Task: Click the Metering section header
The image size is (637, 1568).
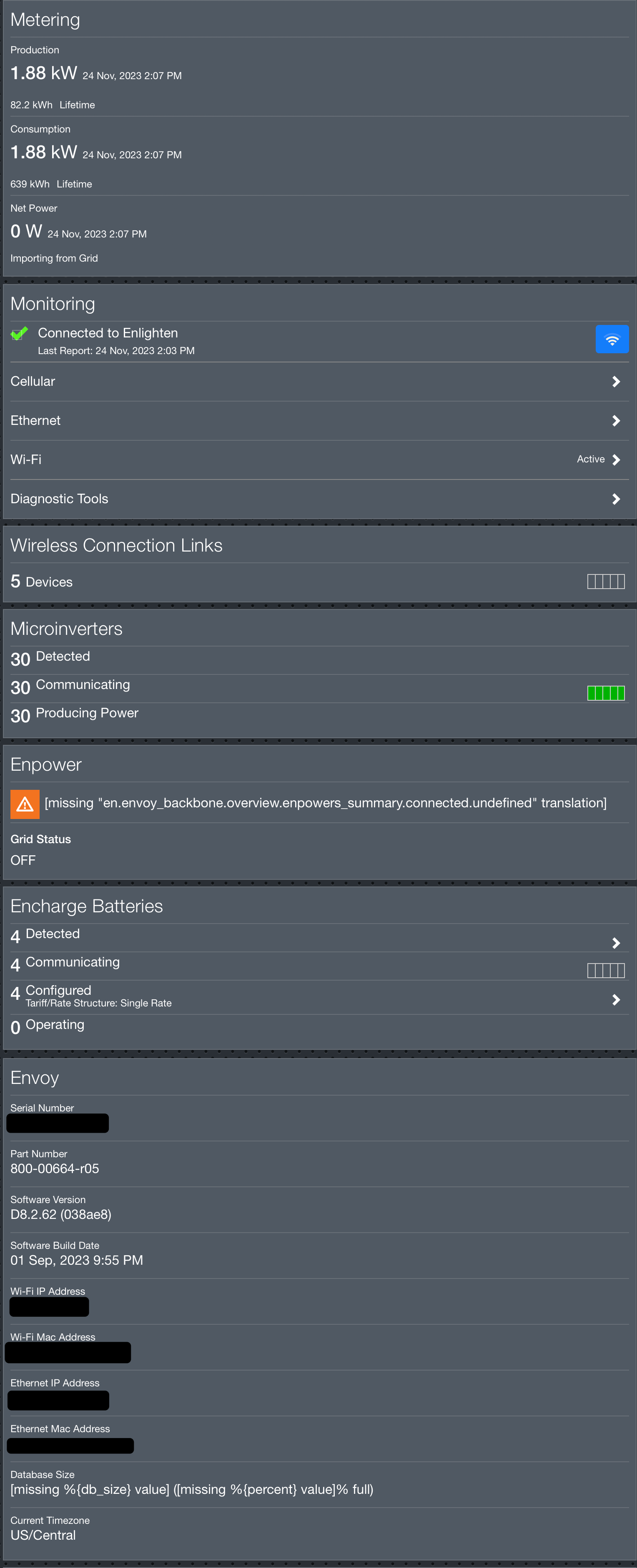Action: [45, 20]
